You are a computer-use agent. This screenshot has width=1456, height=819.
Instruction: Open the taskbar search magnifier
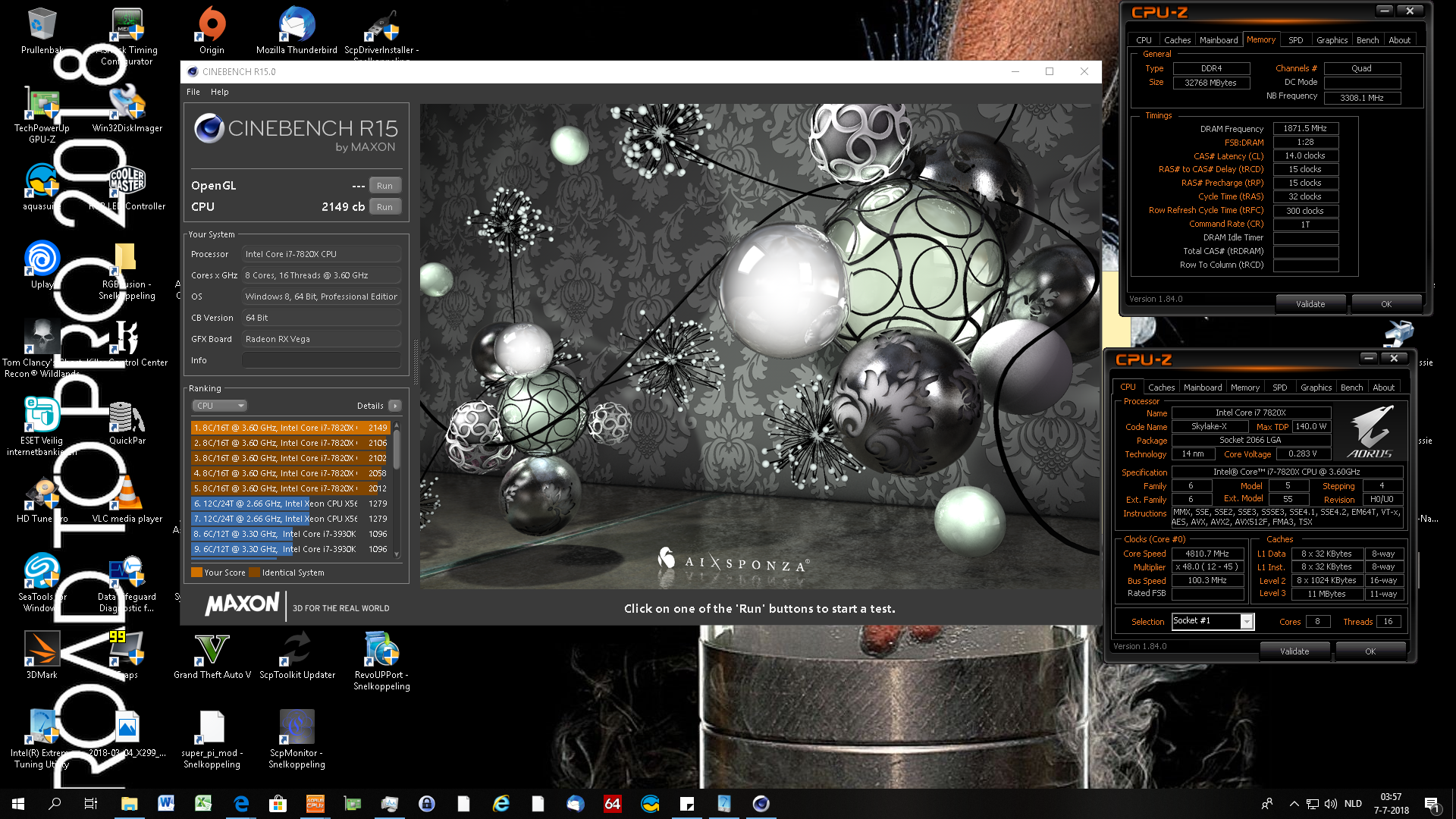pos(55,804)
